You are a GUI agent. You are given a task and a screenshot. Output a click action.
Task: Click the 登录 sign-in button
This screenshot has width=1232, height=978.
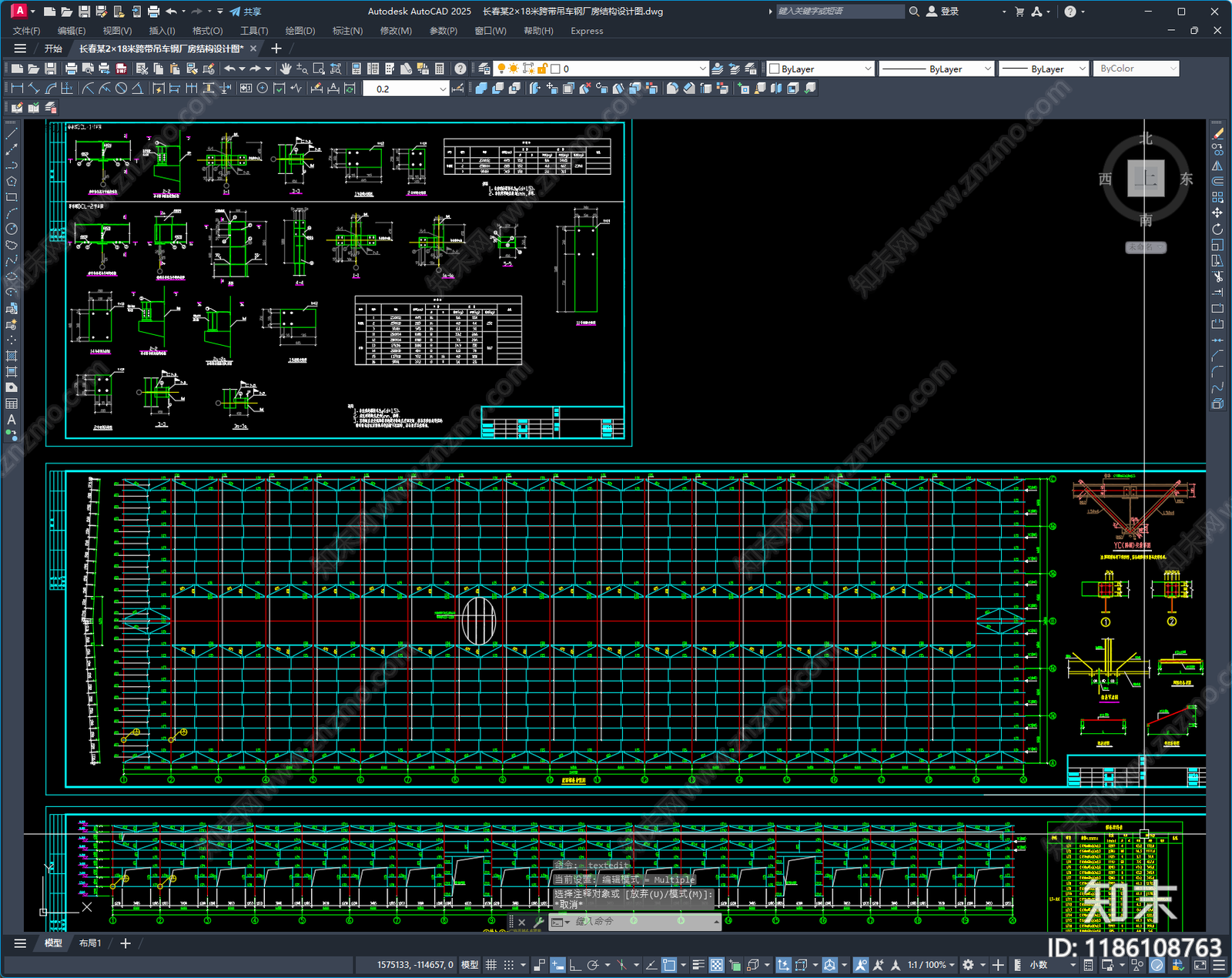coord(942,12)
